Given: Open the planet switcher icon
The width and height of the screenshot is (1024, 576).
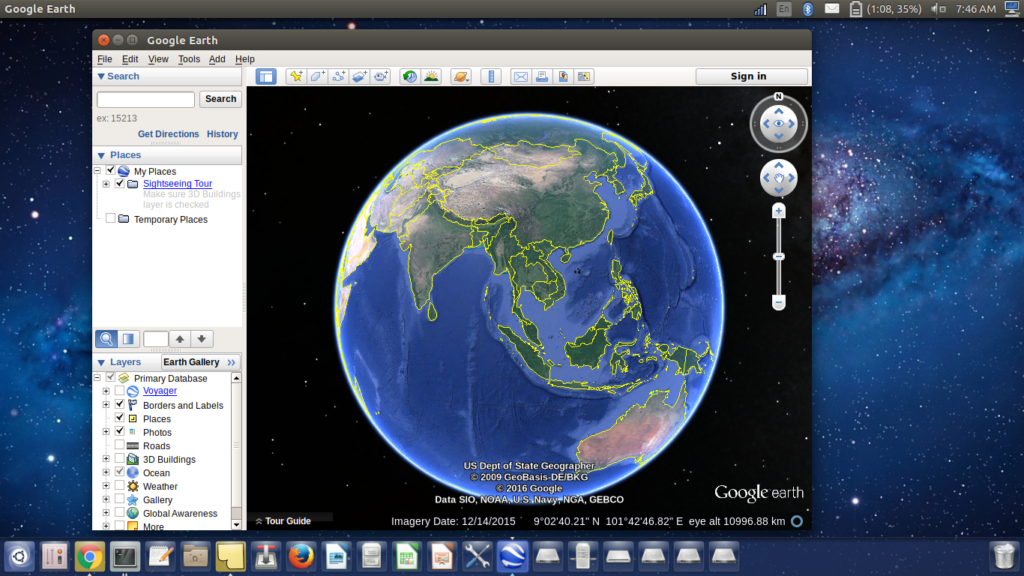Looking at the screenshot, I should pyautogui.click(x=460, y=76).
